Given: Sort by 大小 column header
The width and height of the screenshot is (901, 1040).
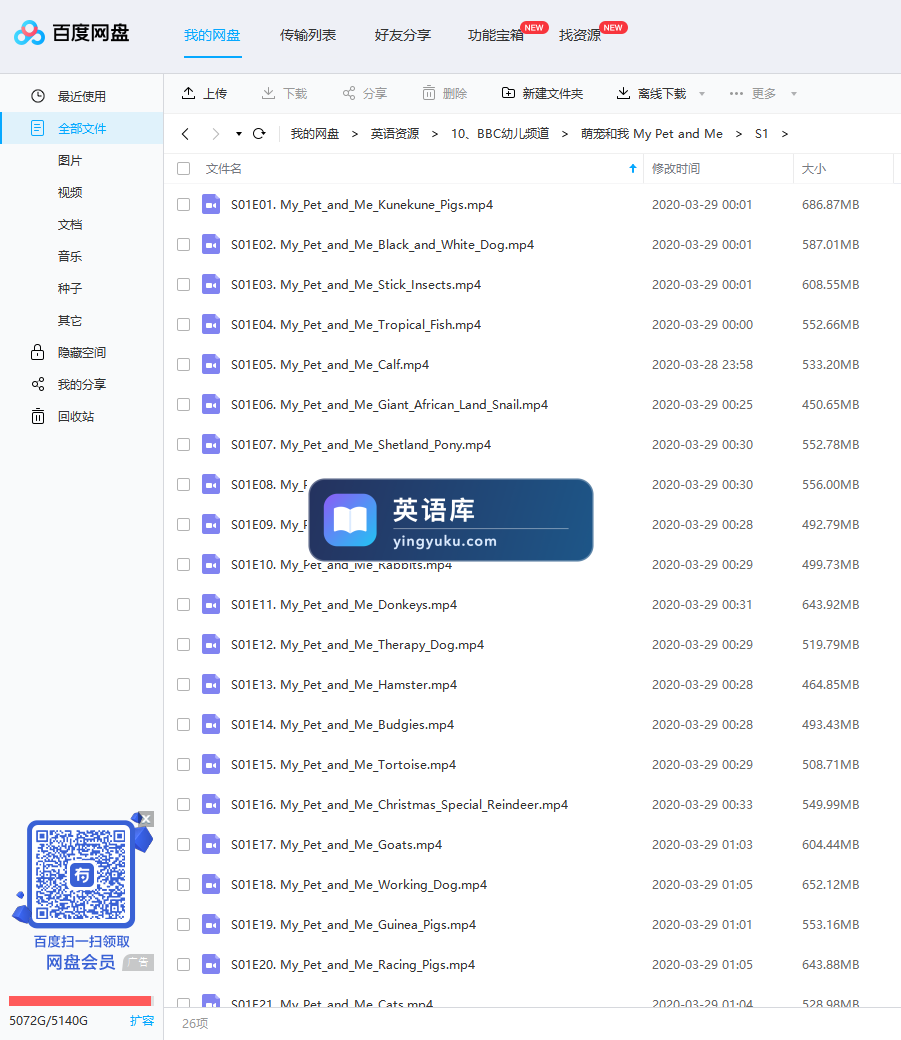Looking at the screenshot, I should click(814, 168).
